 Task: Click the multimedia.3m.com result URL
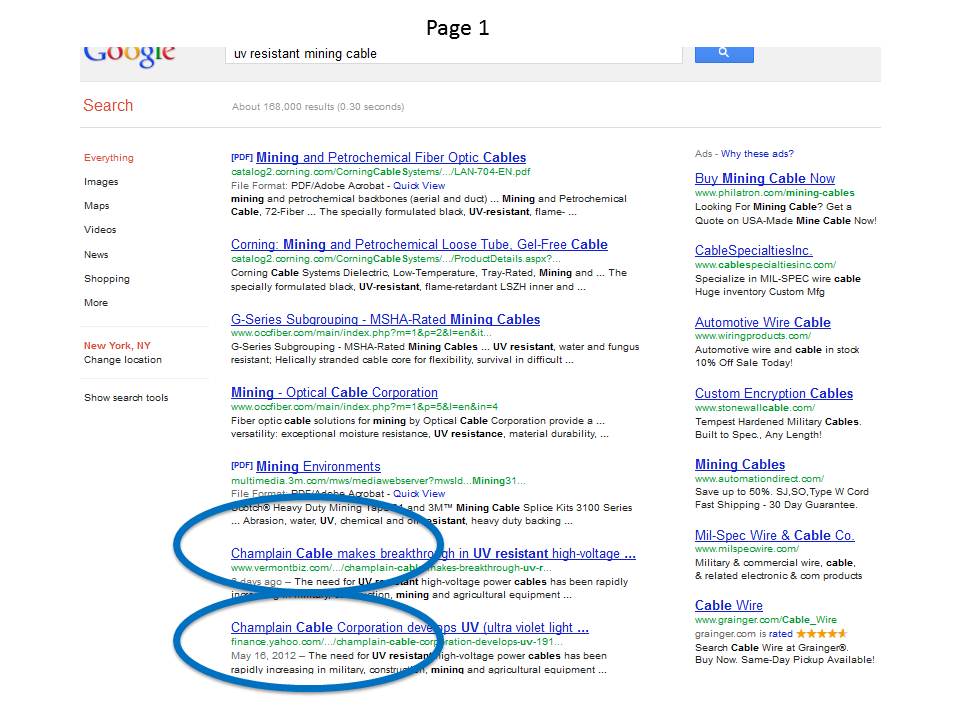(x=378, y=481)
